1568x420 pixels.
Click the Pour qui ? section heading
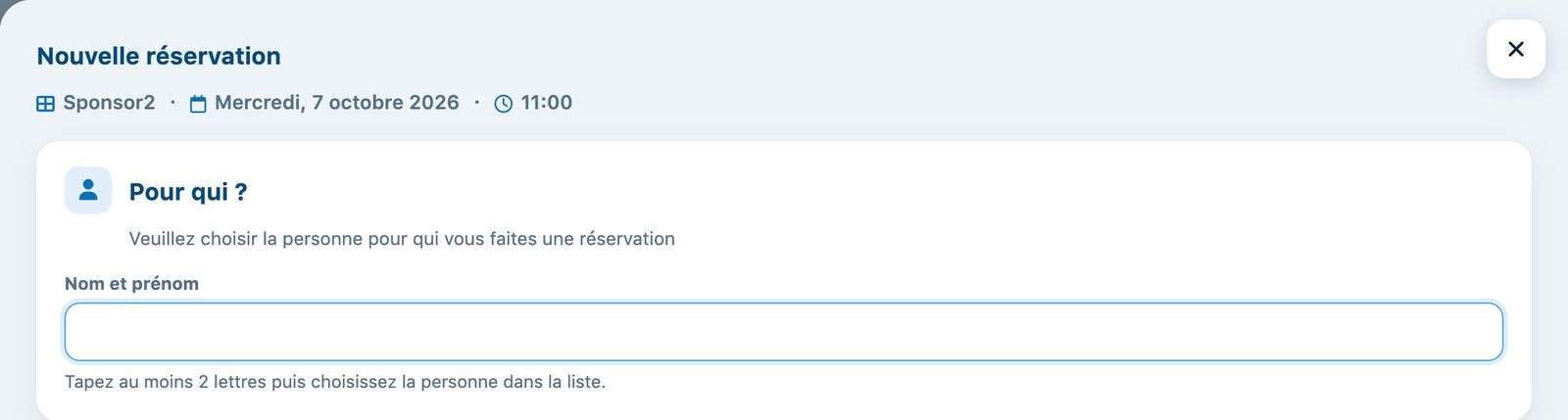point(188,192)
